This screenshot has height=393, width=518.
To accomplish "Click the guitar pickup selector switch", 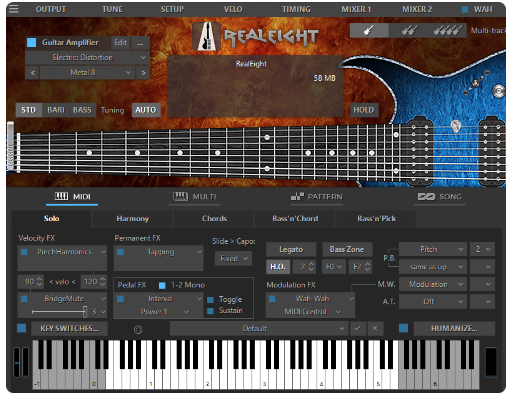I will click(x=475, y=83).
